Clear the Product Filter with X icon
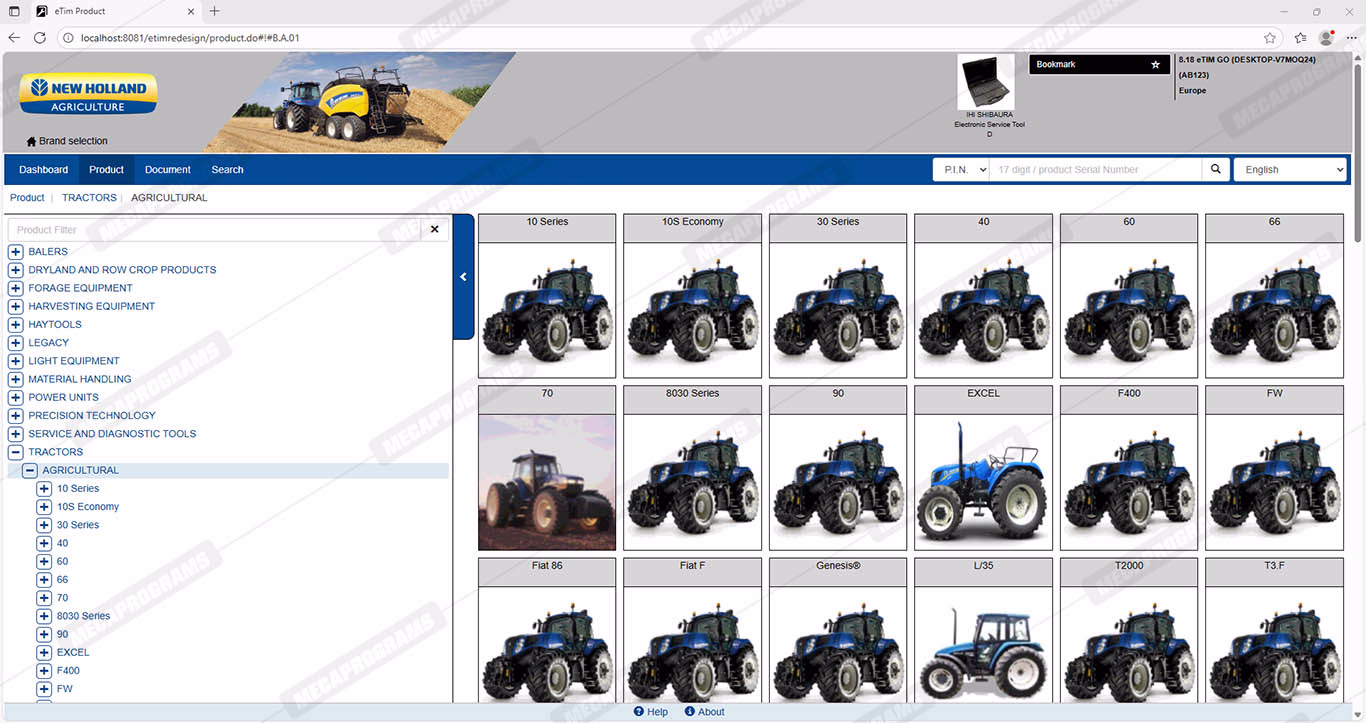 point(434,230)
